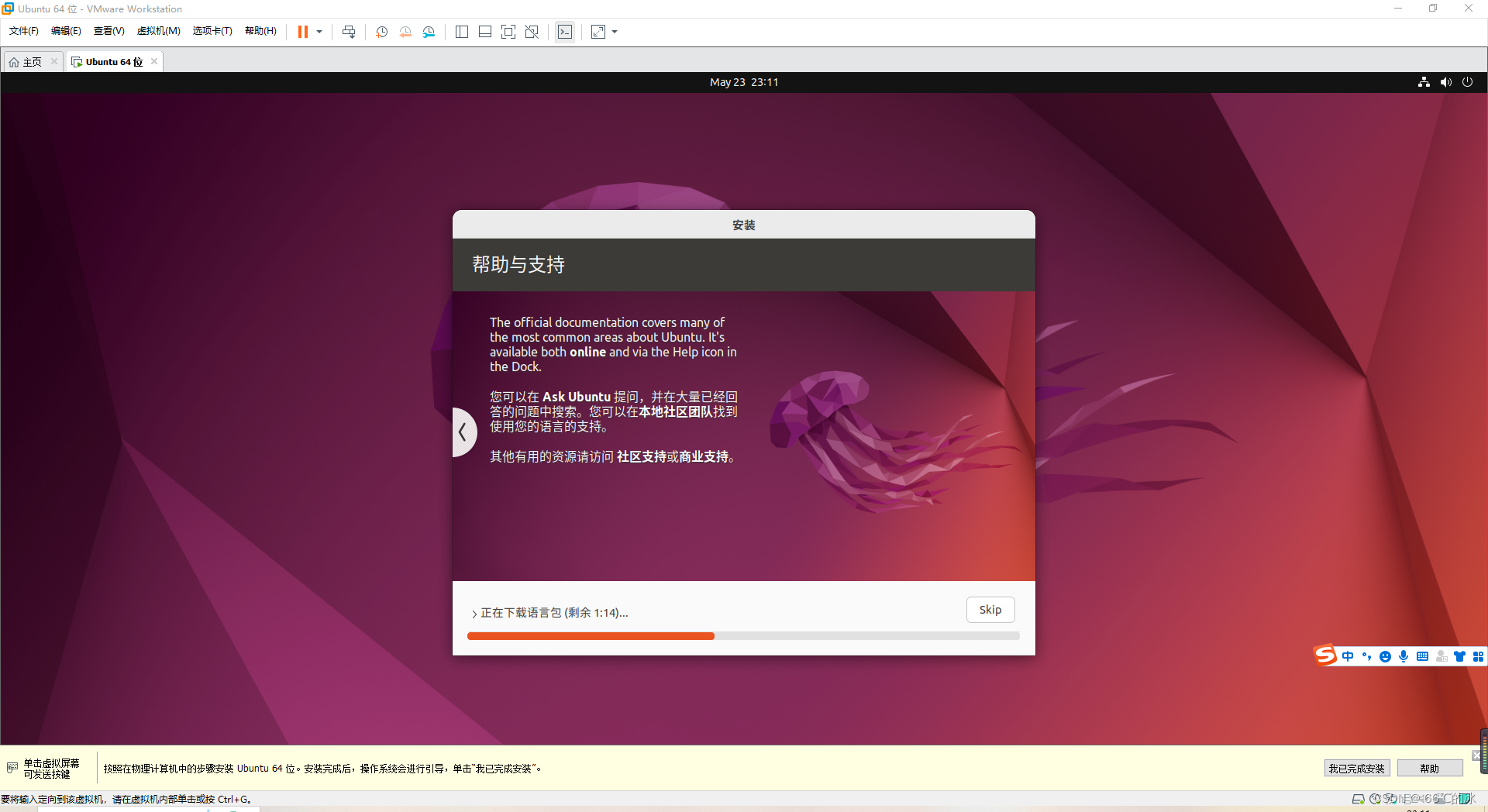1488x812 pixels.
Task: Take a new snapshot of the virtual machine
Action: point(381,32)
